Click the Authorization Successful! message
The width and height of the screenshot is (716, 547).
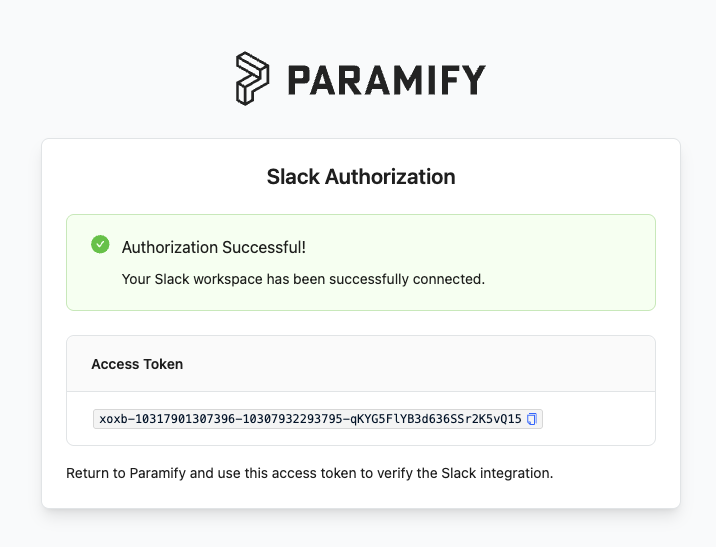214,247
